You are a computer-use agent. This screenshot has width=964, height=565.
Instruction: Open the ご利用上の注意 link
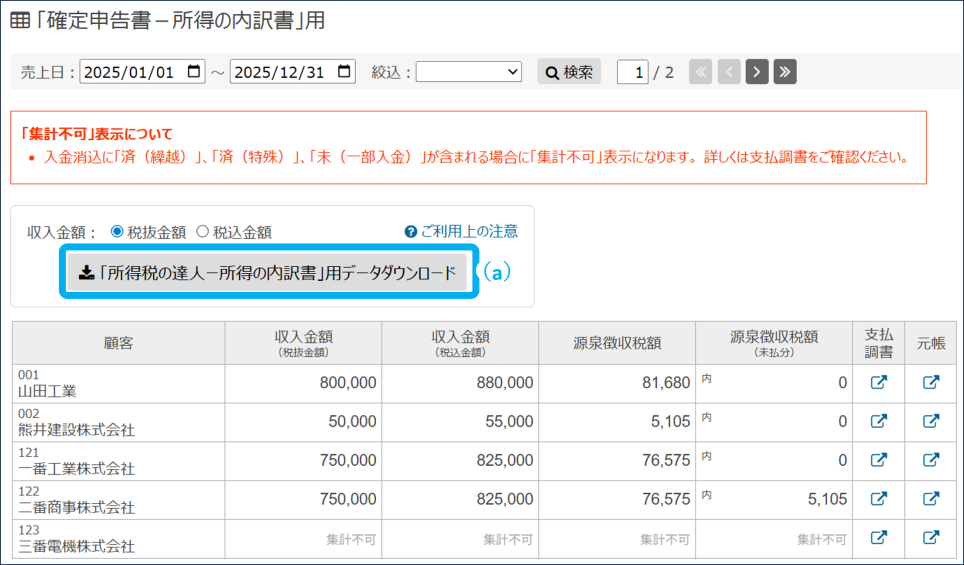click(461, 231)
